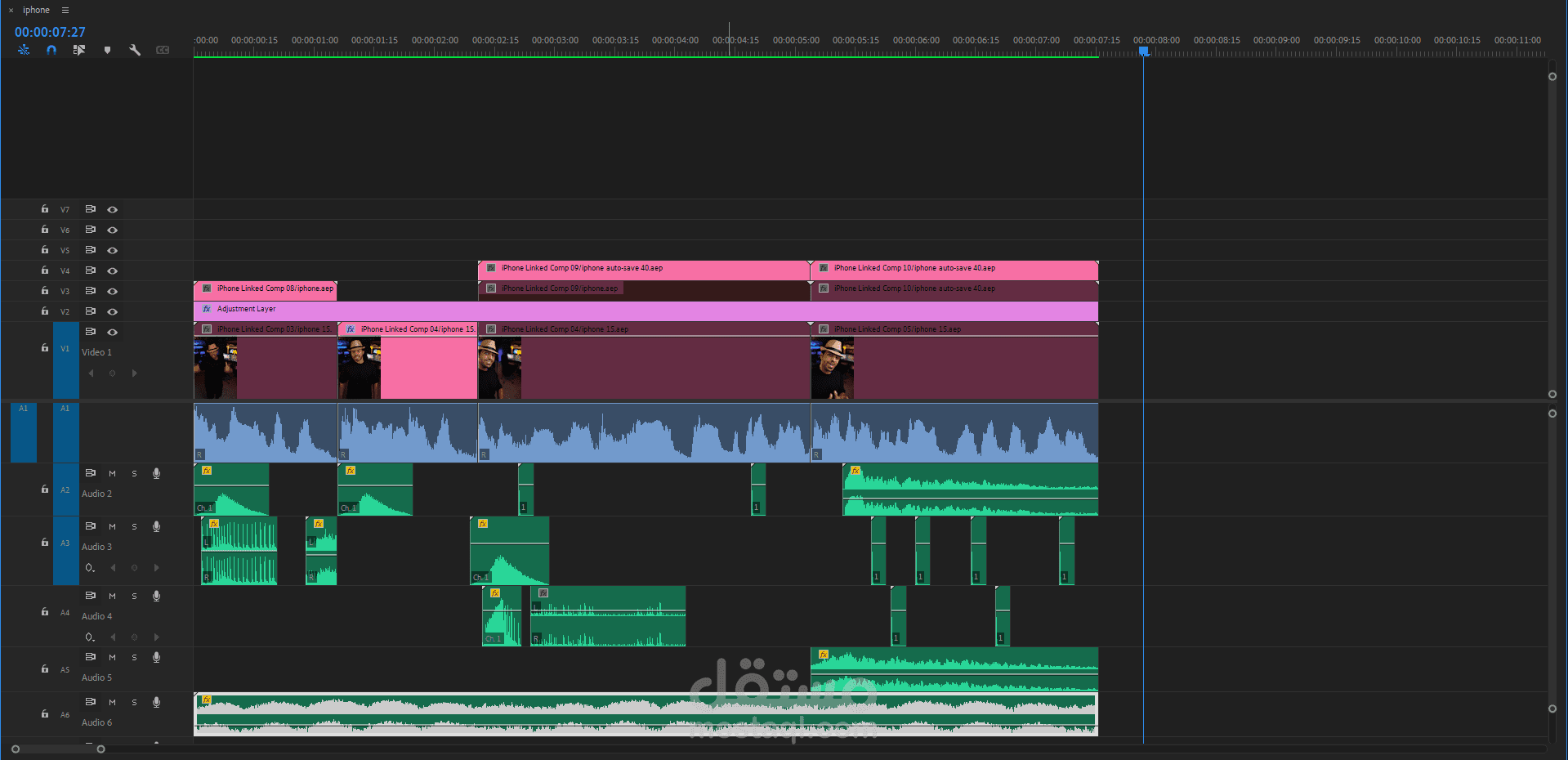This screenshot has width=1568, height=760.
Task: Enable voice-over record microphone on Audio 2
Action: (x=156, y=473)
